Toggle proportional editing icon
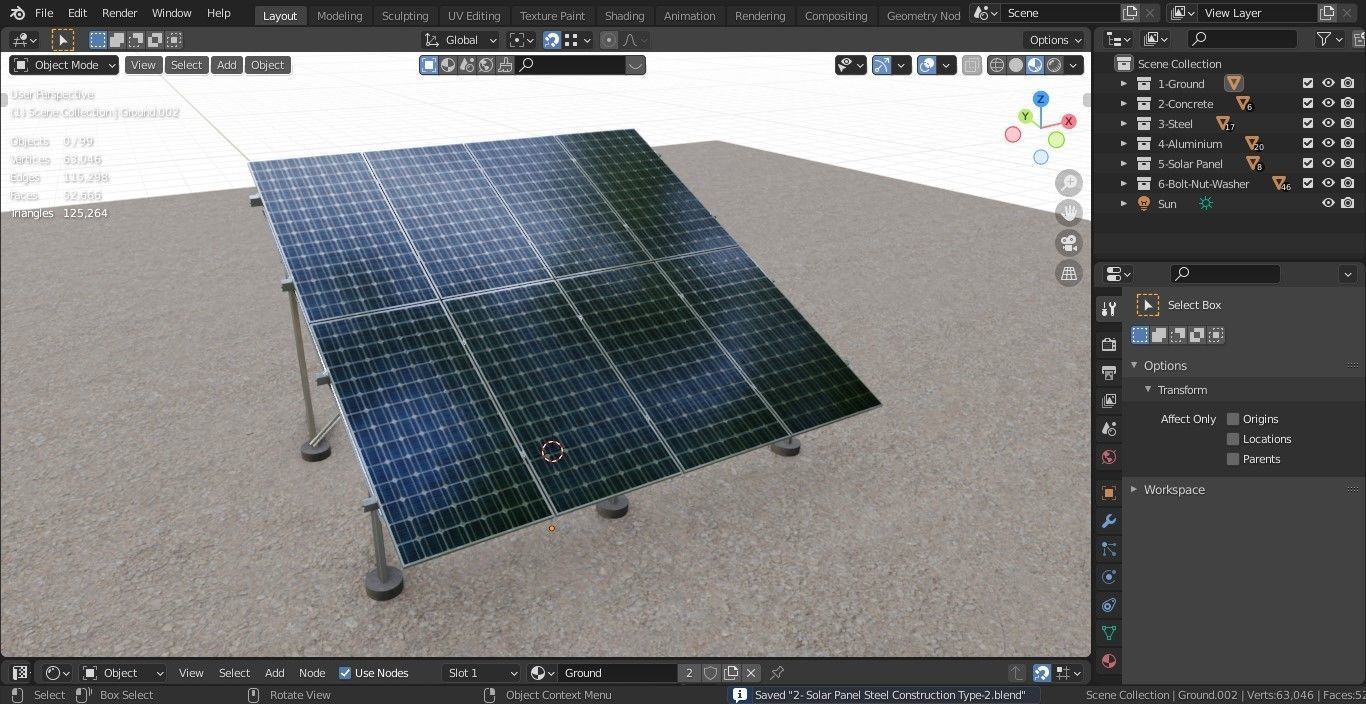The width and height of the screenshot is (1366, 704). point(608,40)
